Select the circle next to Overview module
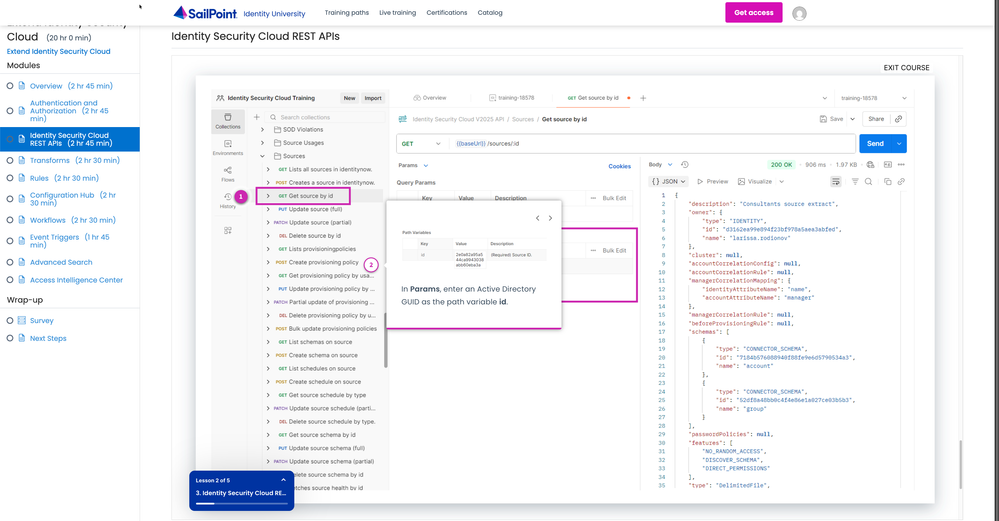This screenshot has height=521, width=999. point(10,85)
